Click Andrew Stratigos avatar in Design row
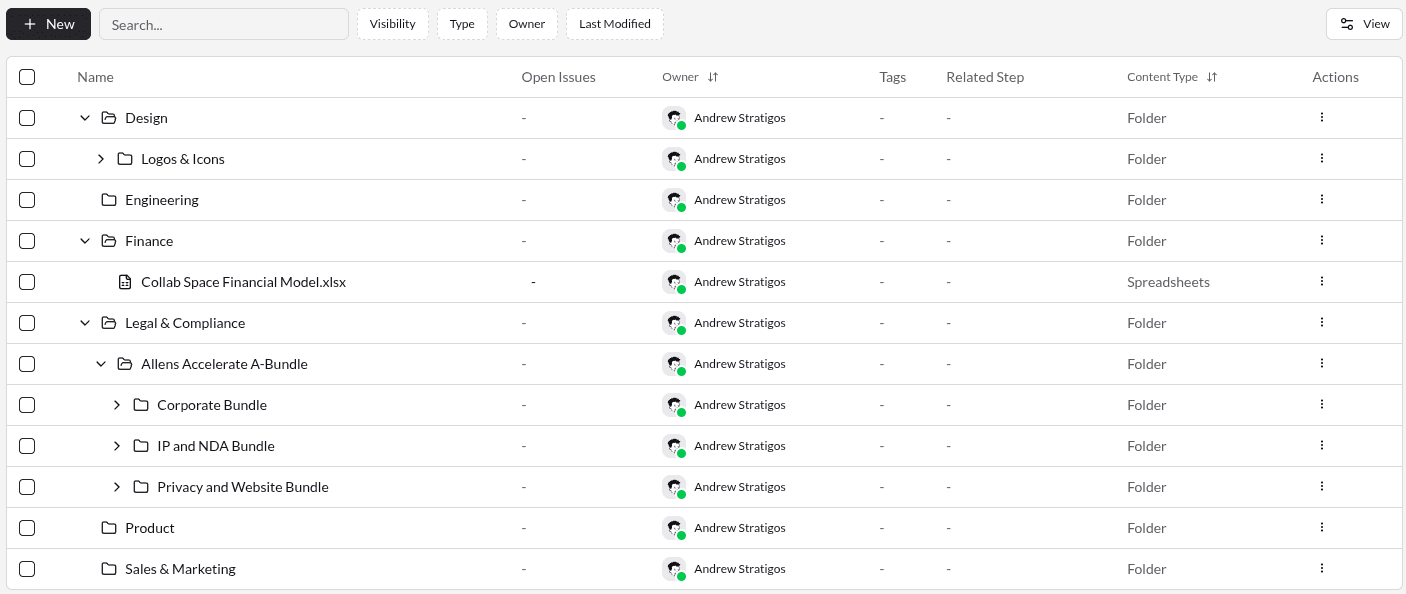The image size is (1406, 594). click(674, 118)
